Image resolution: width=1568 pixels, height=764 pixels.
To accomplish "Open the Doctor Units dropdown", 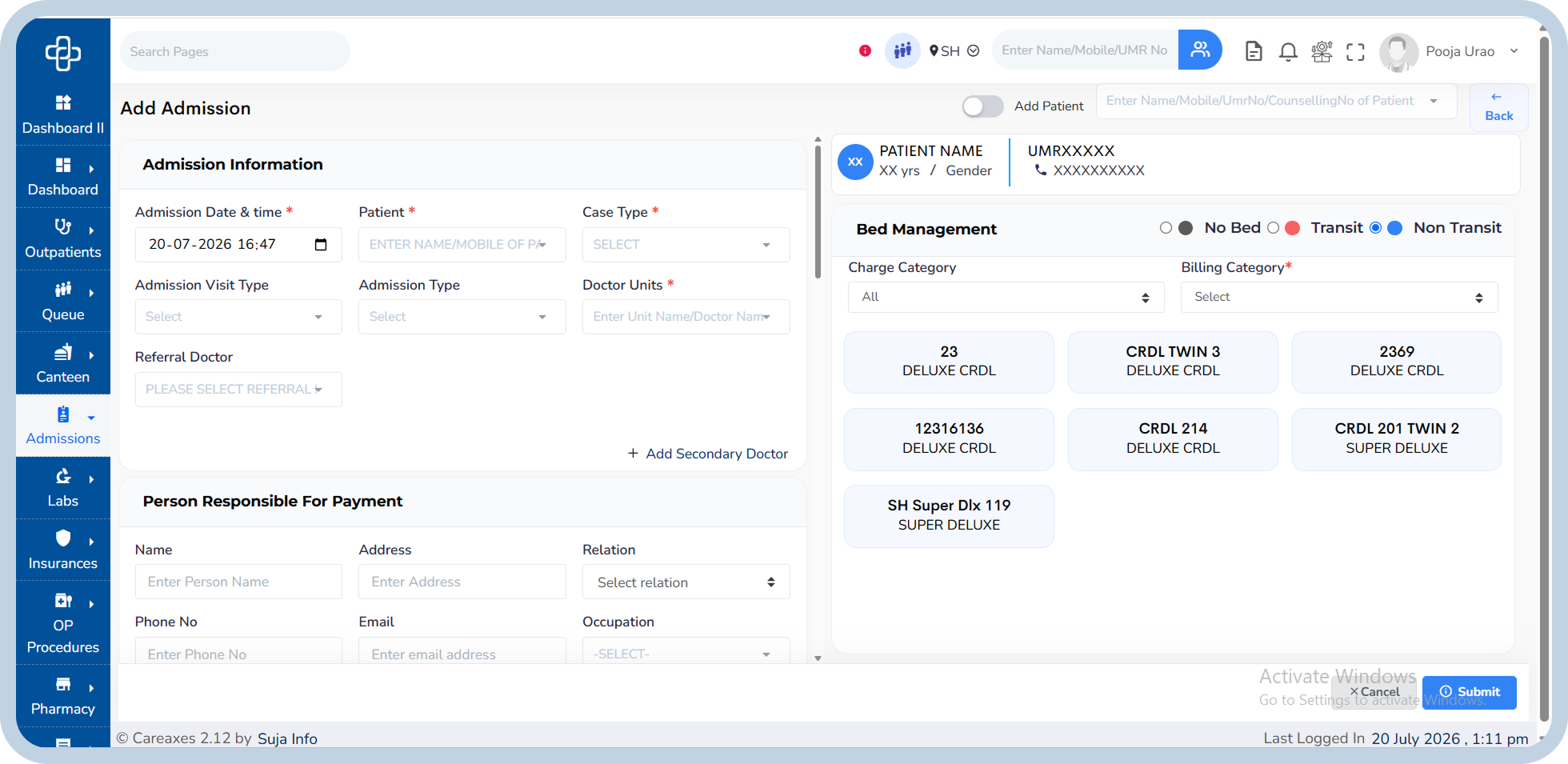I will 686,317.
